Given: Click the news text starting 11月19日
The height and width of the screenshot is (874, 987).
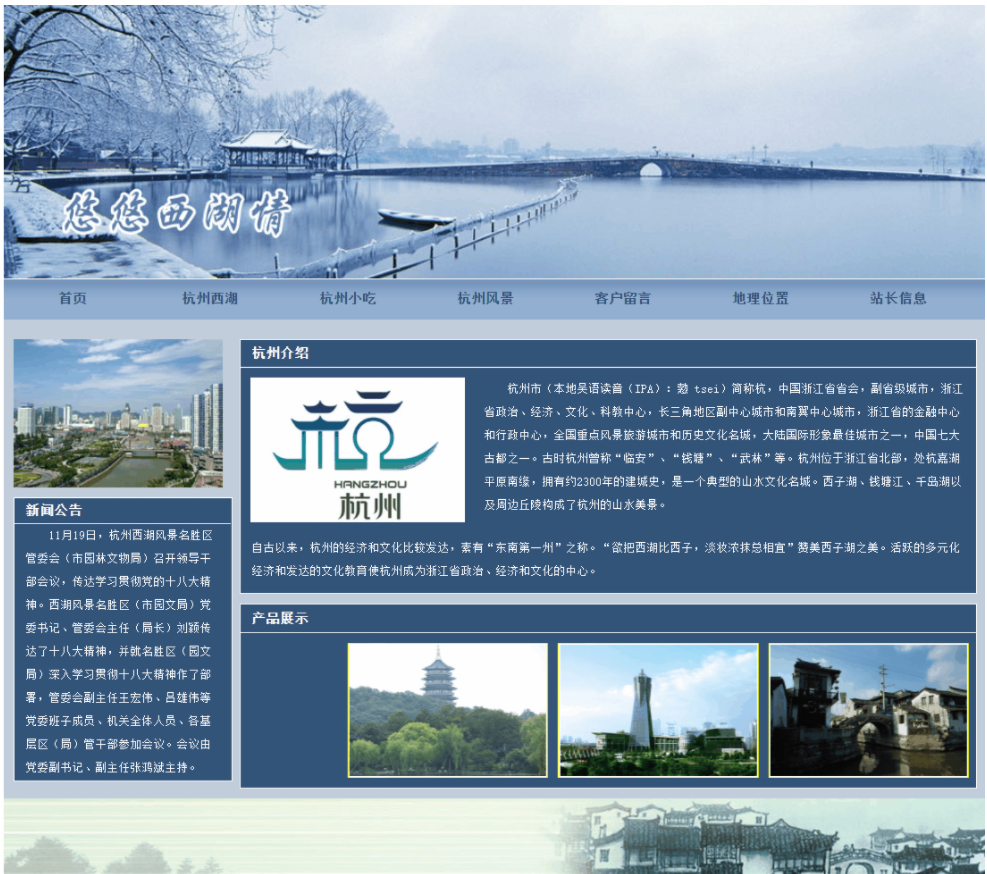Looking at the screenshot, I should coord(118,651).
